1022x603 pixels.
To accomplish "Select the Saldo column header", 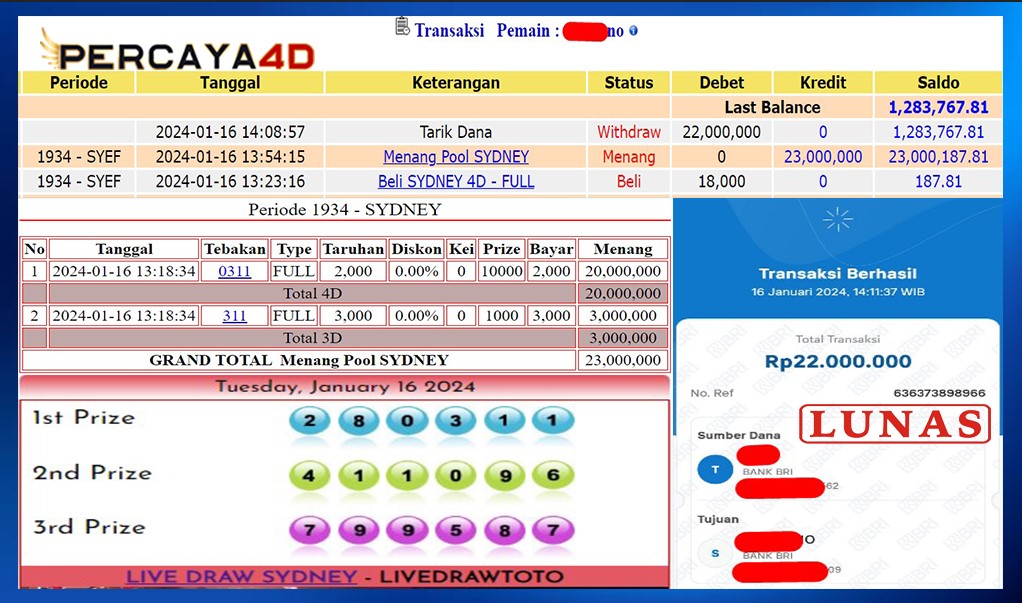I will [x=938, y=82].
